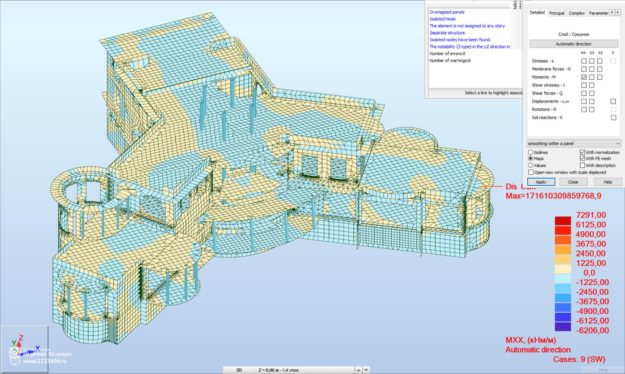Viewport: 625px width, 374px height.
Task: Select the Values radio button
Action: click(x=531, y=165)
